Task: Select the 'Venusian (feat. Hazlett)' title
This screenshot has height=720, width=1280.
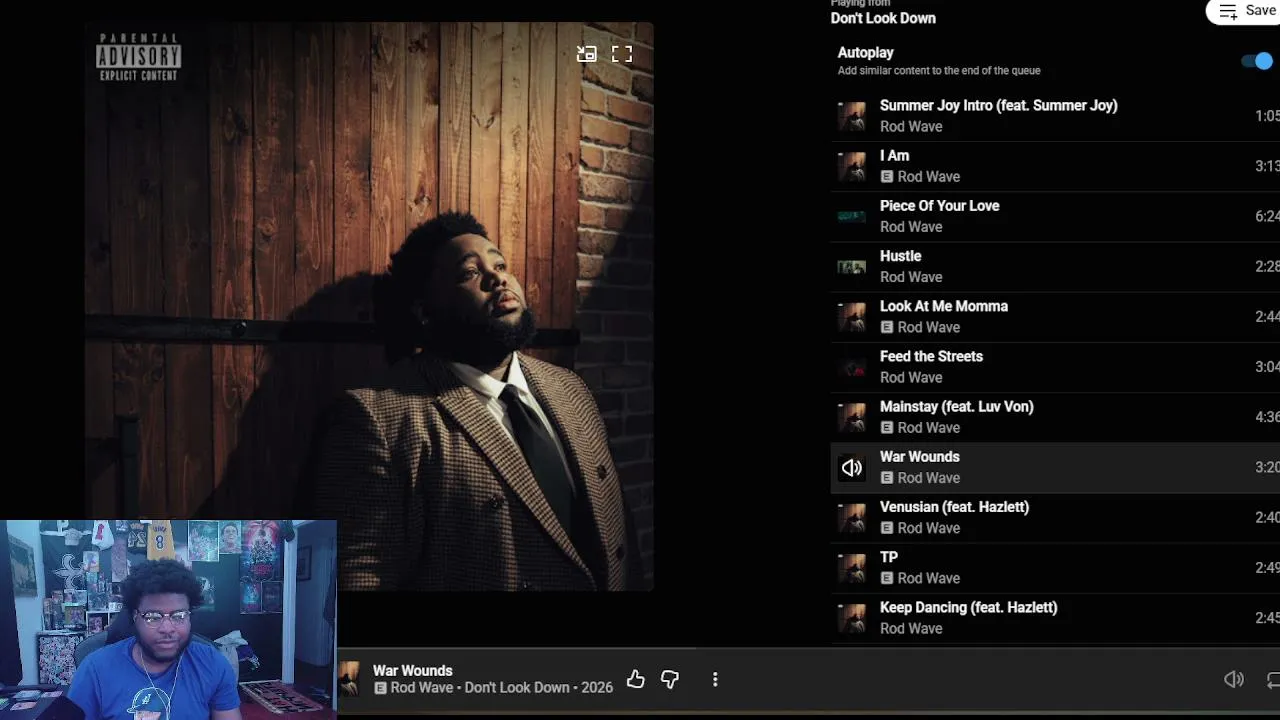Action: 955,507
